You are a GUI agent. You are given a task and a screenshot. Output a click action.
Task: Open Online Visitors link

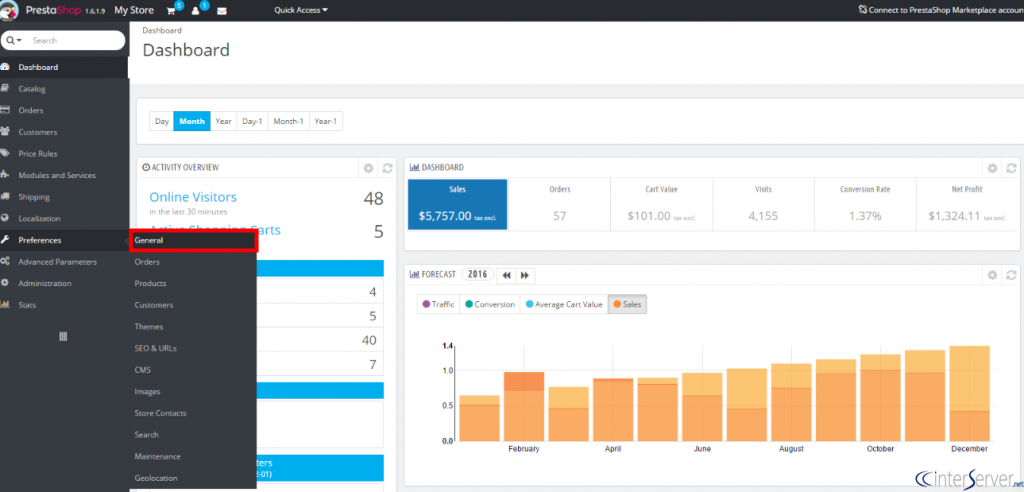[193, 197]
